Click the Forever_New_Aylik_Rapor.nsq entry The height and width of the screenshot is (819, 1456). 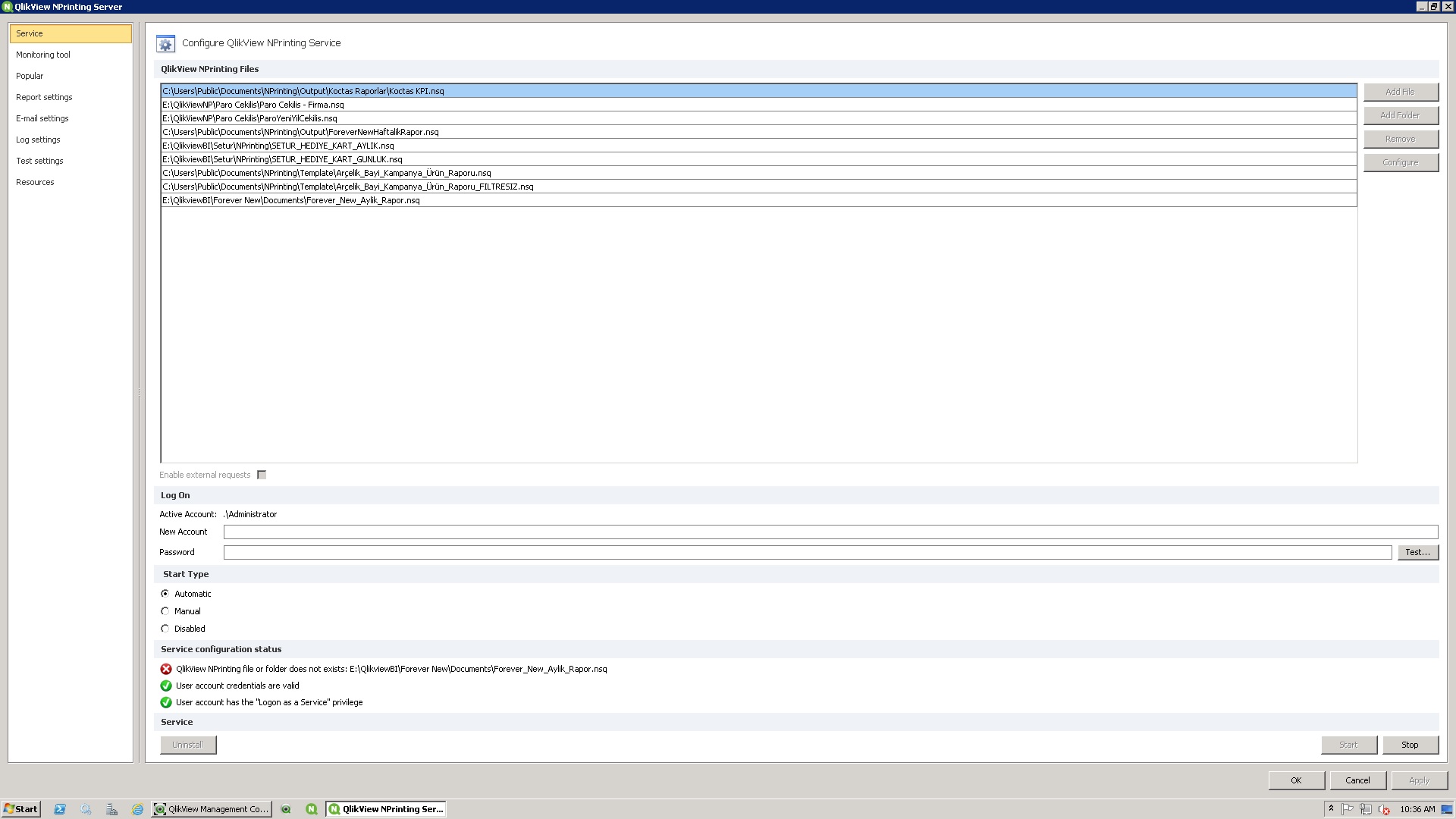pos(290,199)
